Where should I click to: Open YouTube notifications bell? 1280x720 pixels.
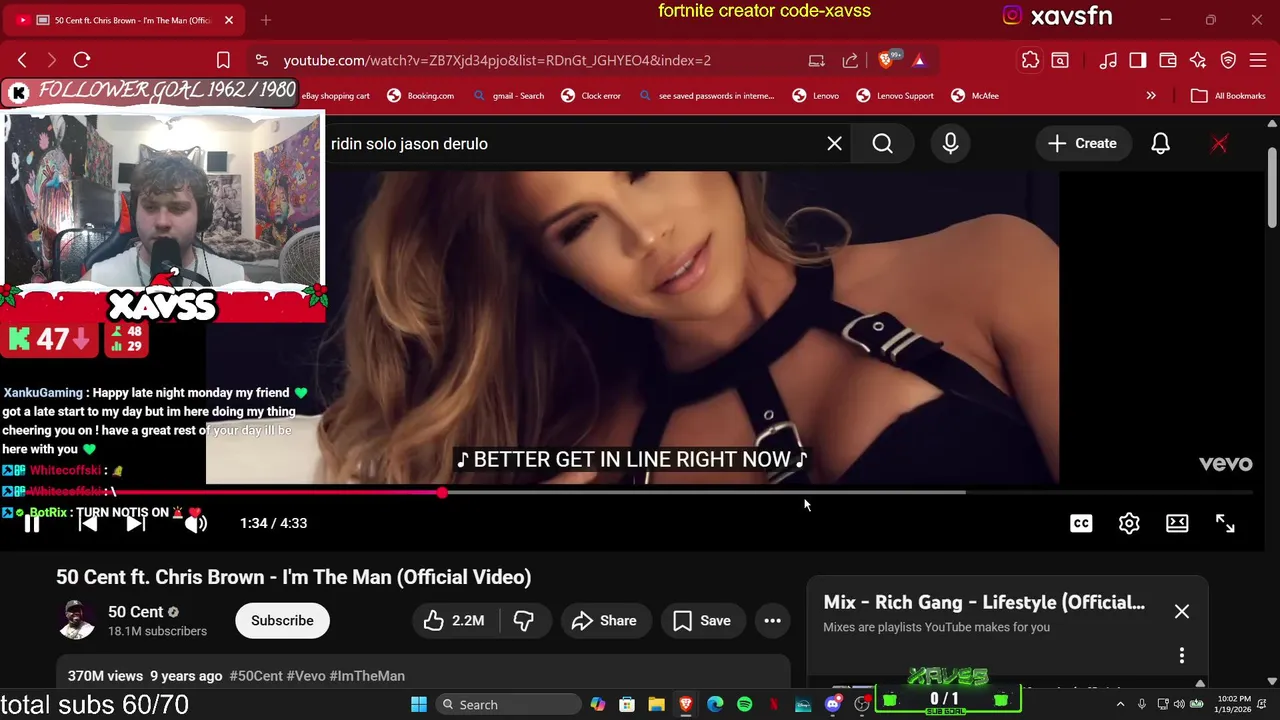click(x=1160, y=144)
